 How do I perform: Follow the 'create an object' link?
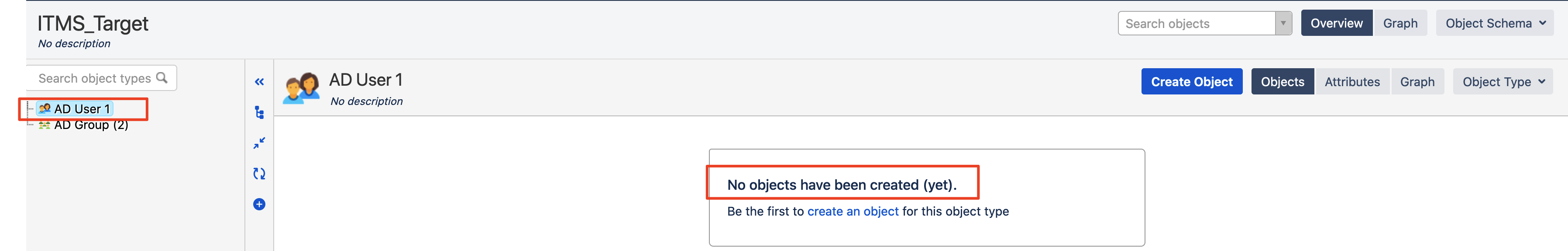coord(853,211)
